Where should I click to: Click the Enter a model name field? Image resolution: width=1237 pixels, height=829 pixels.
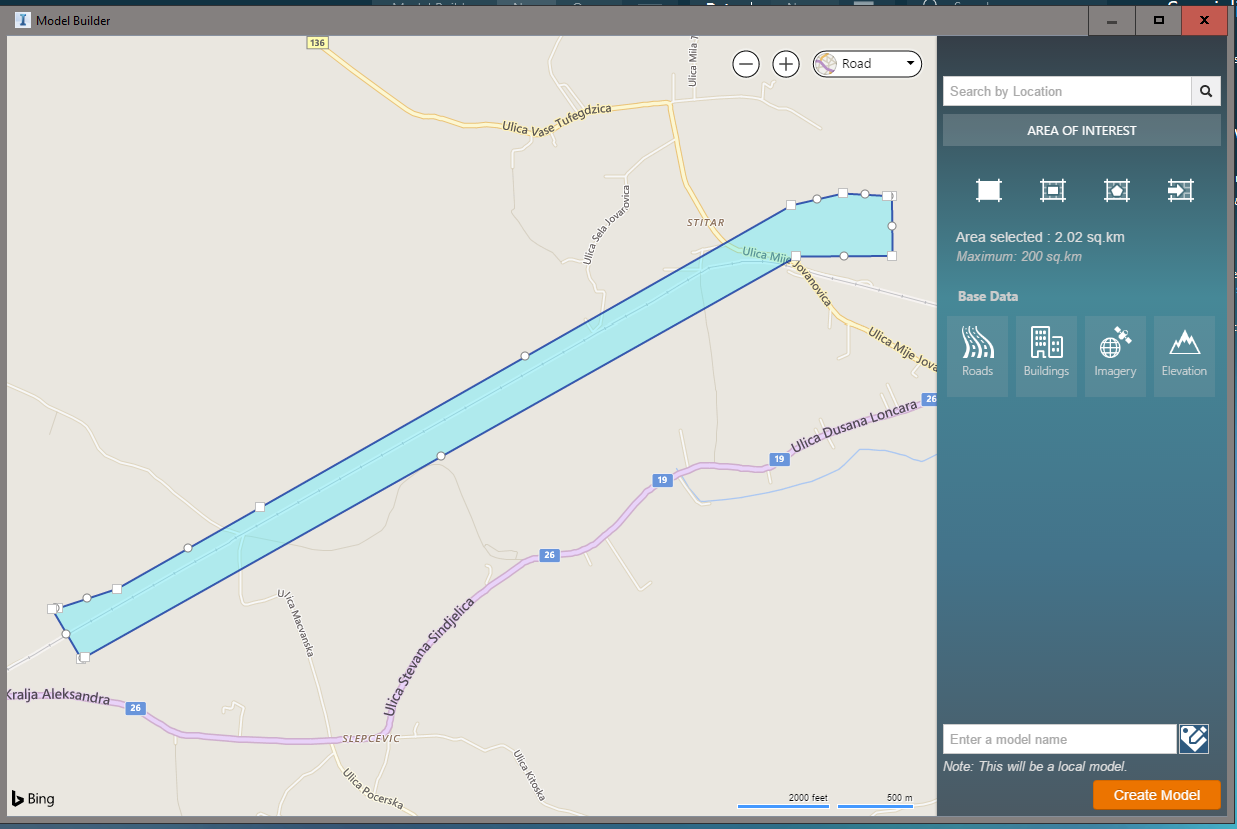(x=1059, y=739)
